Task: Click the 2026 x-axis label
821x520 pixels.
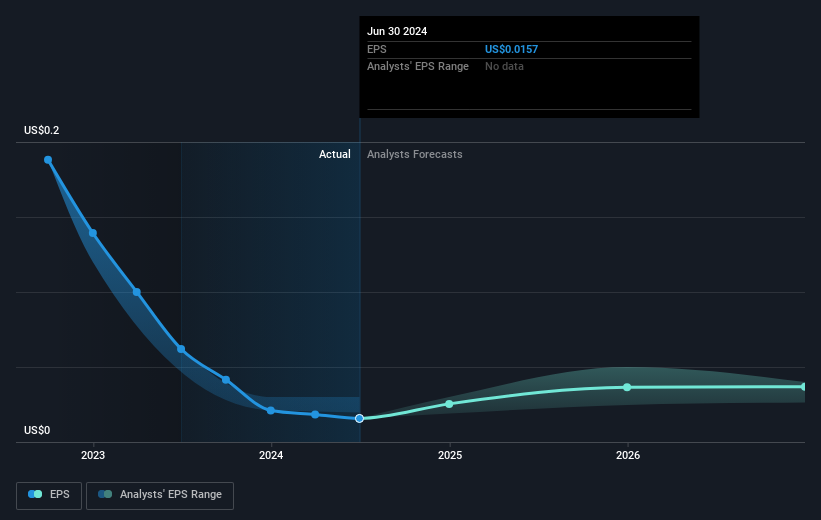Action: coord(628,456)
